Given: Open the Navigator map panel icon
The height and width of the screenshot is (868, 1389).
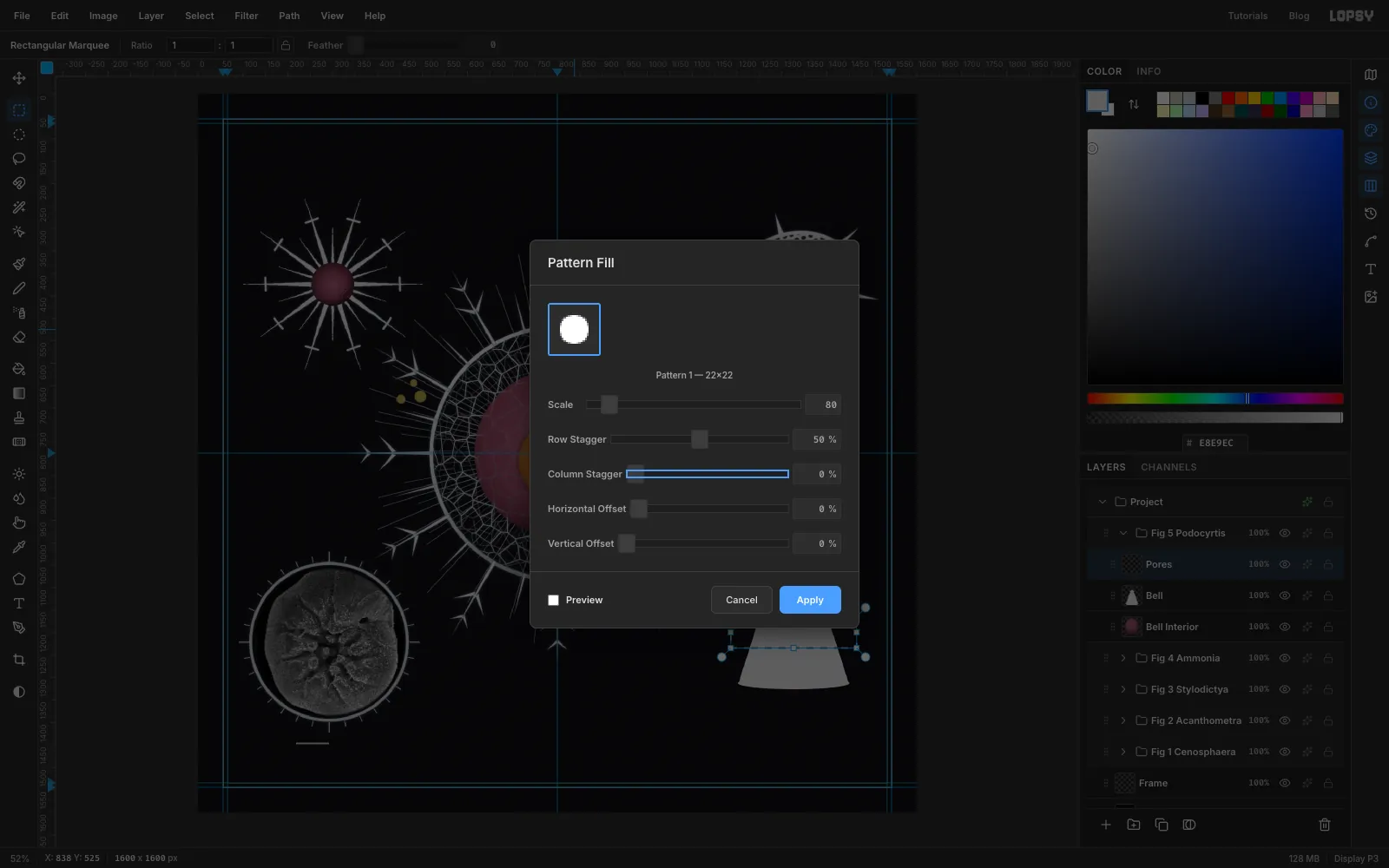Looking at the screenshot, I should [1371, 75].
